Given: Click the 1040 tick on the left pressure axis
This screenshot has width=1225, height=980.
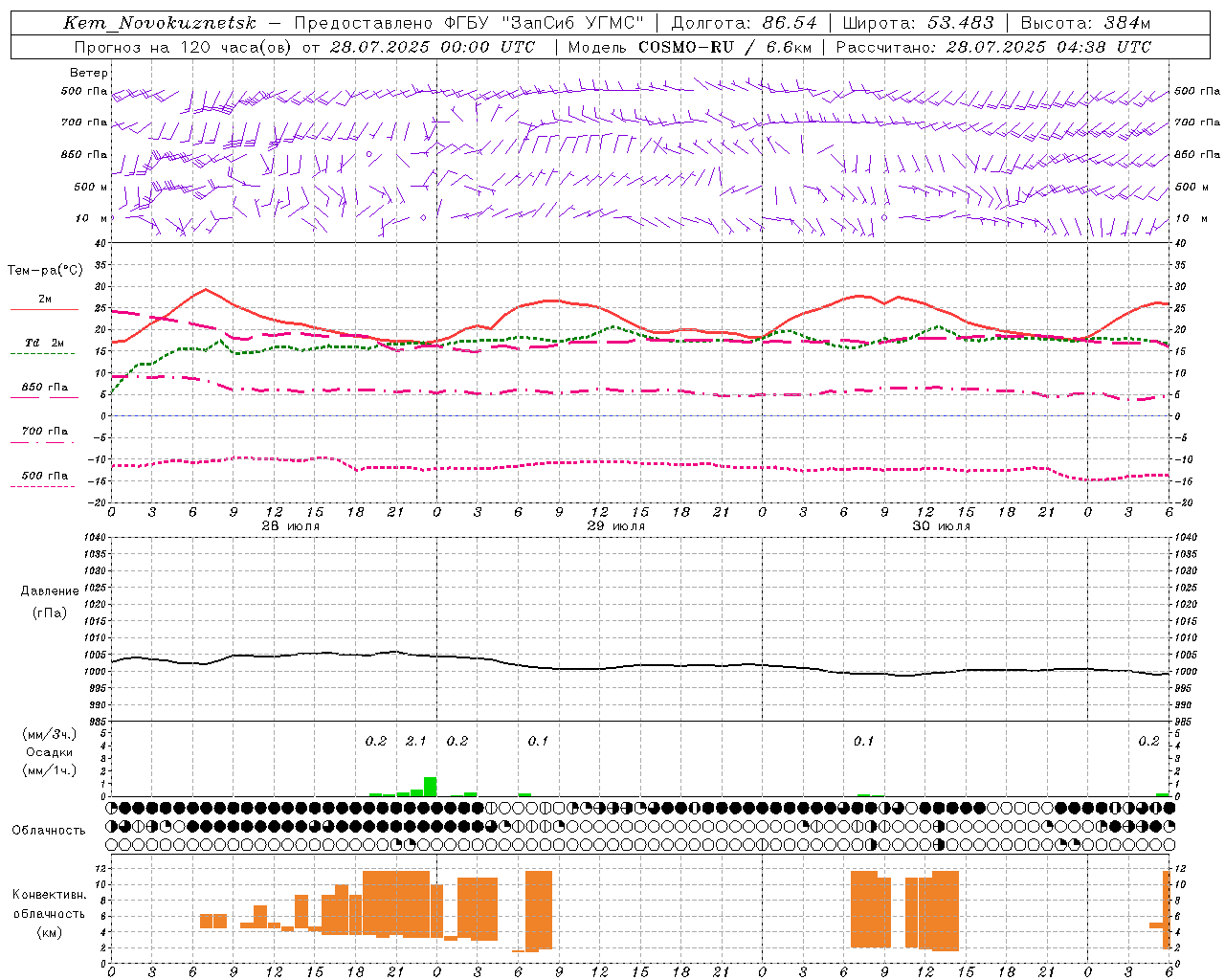Looking at the screenshot, I should [96, 537].
